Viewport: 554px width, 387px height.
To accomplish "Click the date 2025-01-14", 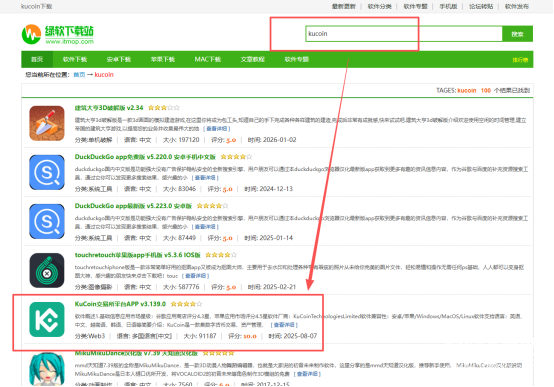I will click(276, 238).
